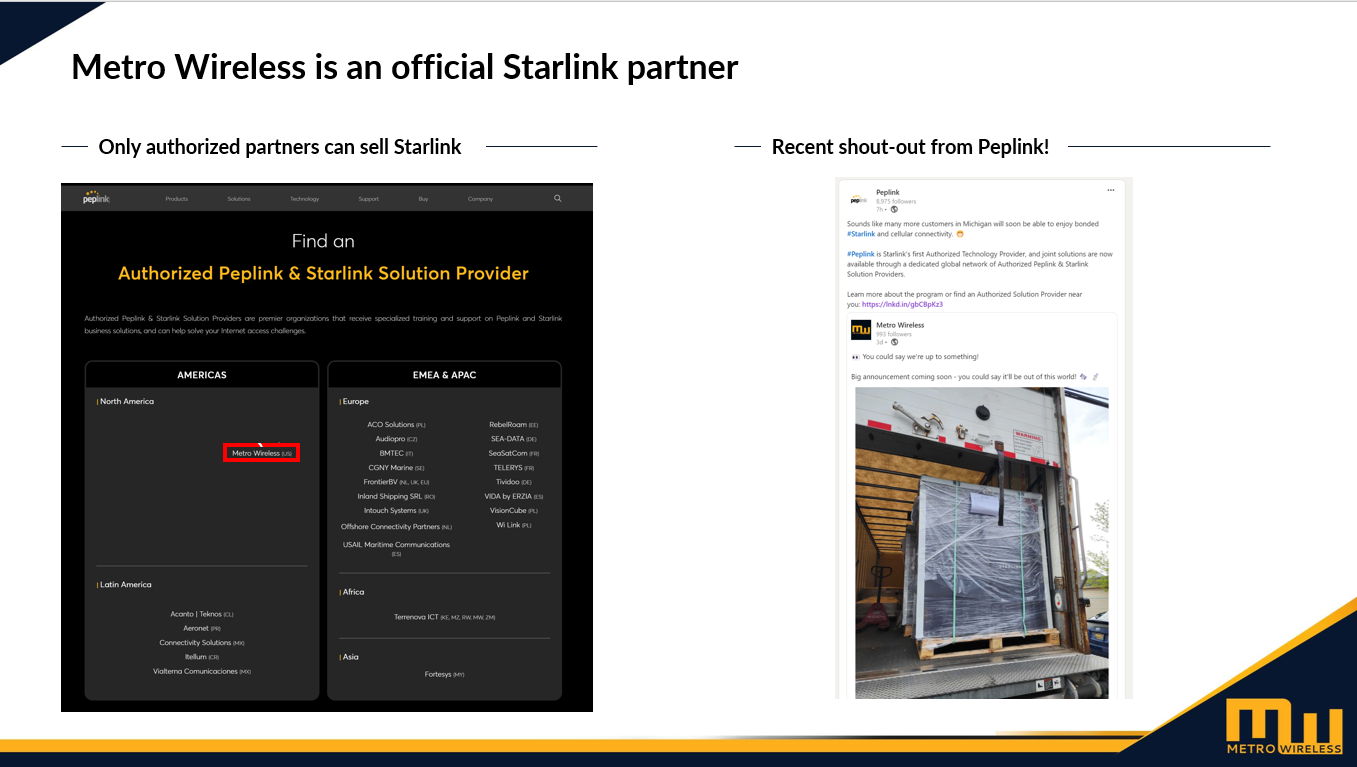Click the Fortesys provider link

[x=445, y=674]
